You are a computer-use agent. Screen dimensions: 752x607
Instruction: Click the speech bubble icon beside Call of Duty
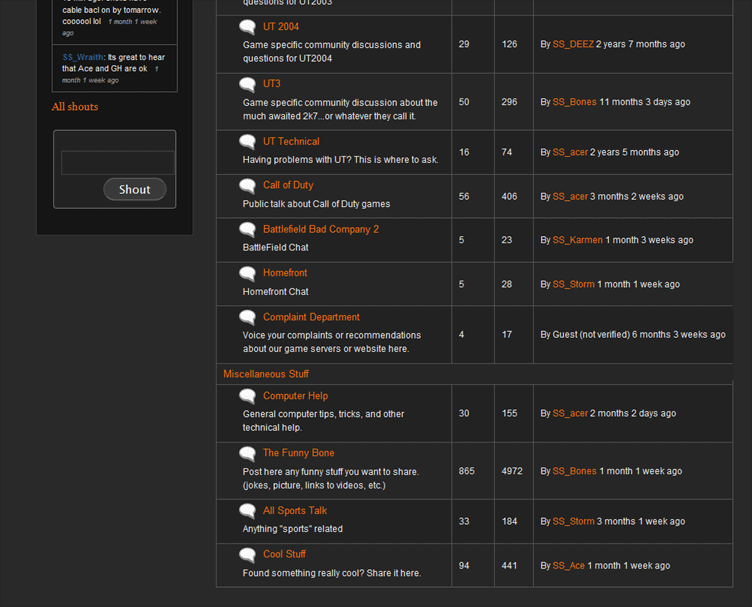pyautogui.click(x=247, y=186)
